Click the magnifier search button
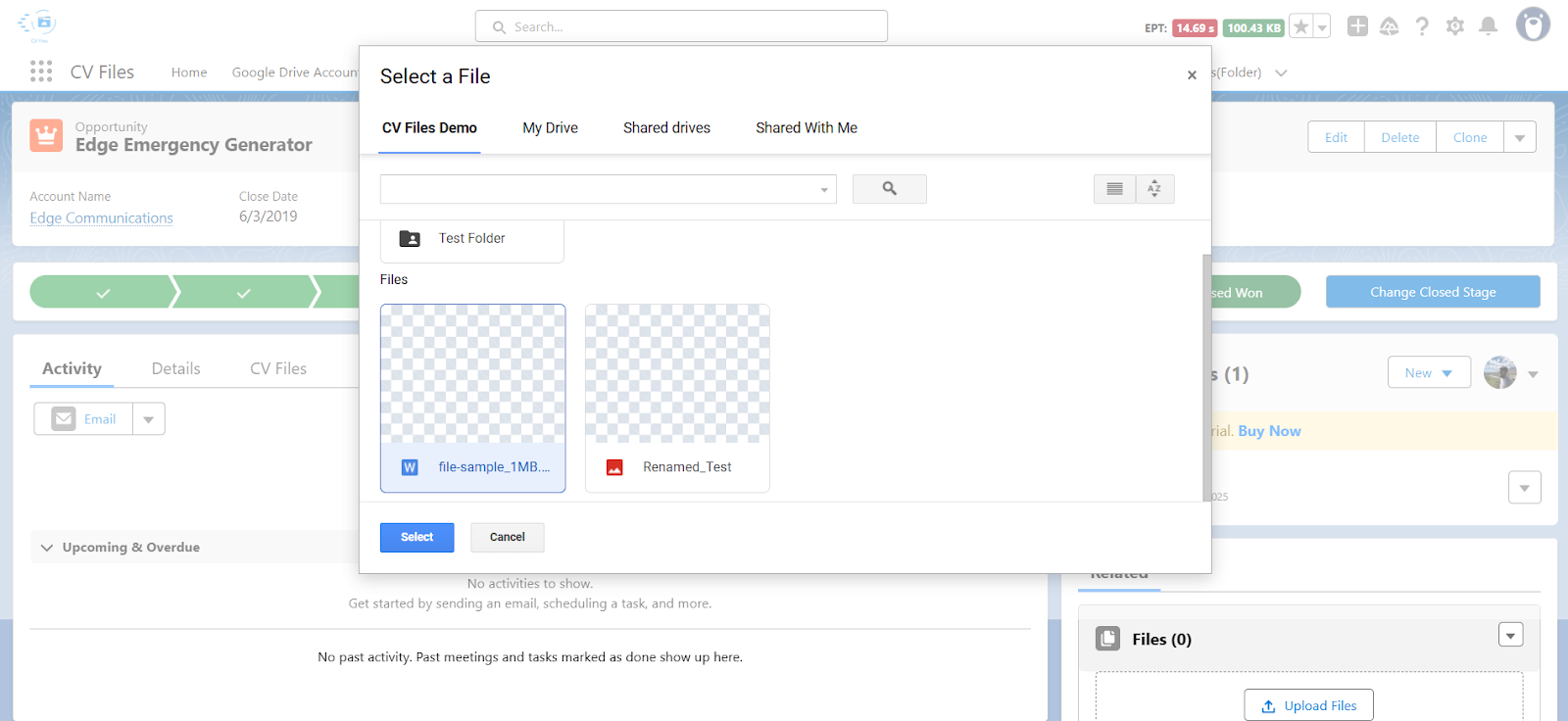Viewport: 1568px width, 721px height. pos(890,189)
